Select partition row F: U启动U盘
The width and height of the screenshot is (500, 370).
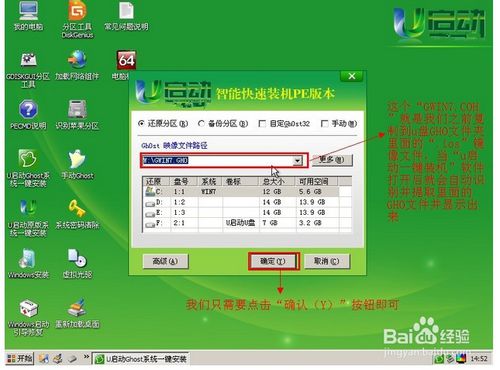point(247,223)
